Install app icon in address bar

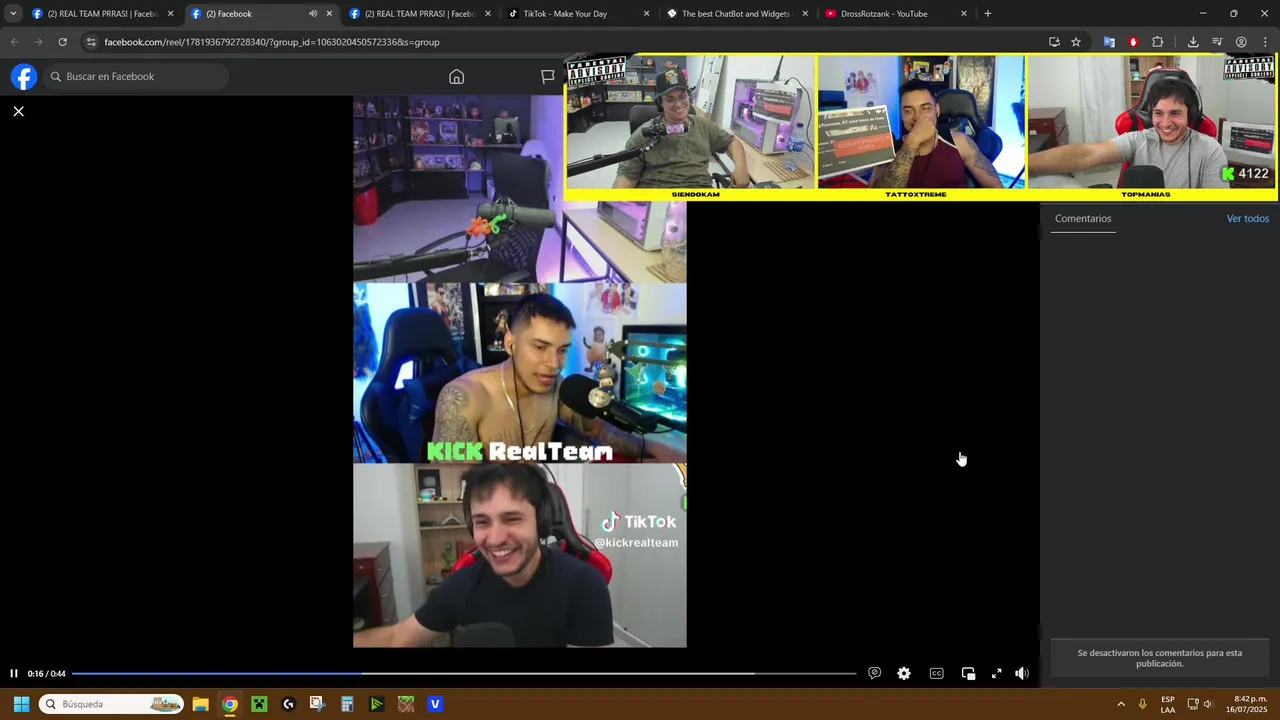tap(1054, 42)
